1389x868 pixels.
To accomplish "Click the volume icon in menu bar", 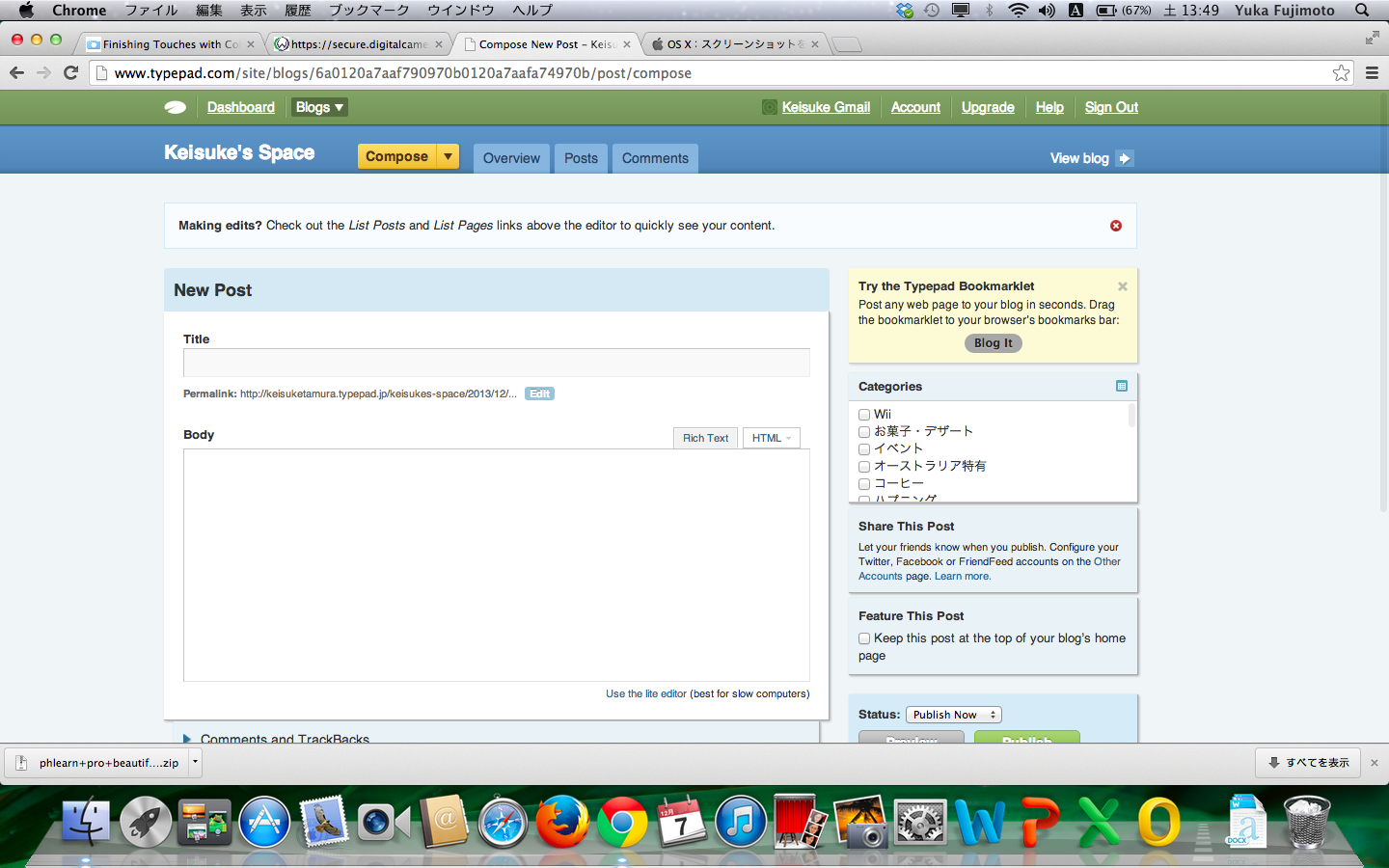I will tap(1047, 11).
